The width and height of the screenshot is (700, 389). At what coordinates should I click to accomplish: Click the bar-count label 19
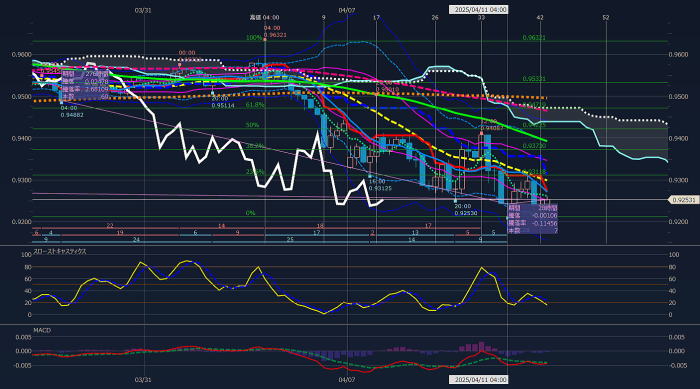(x=120, y=233)
